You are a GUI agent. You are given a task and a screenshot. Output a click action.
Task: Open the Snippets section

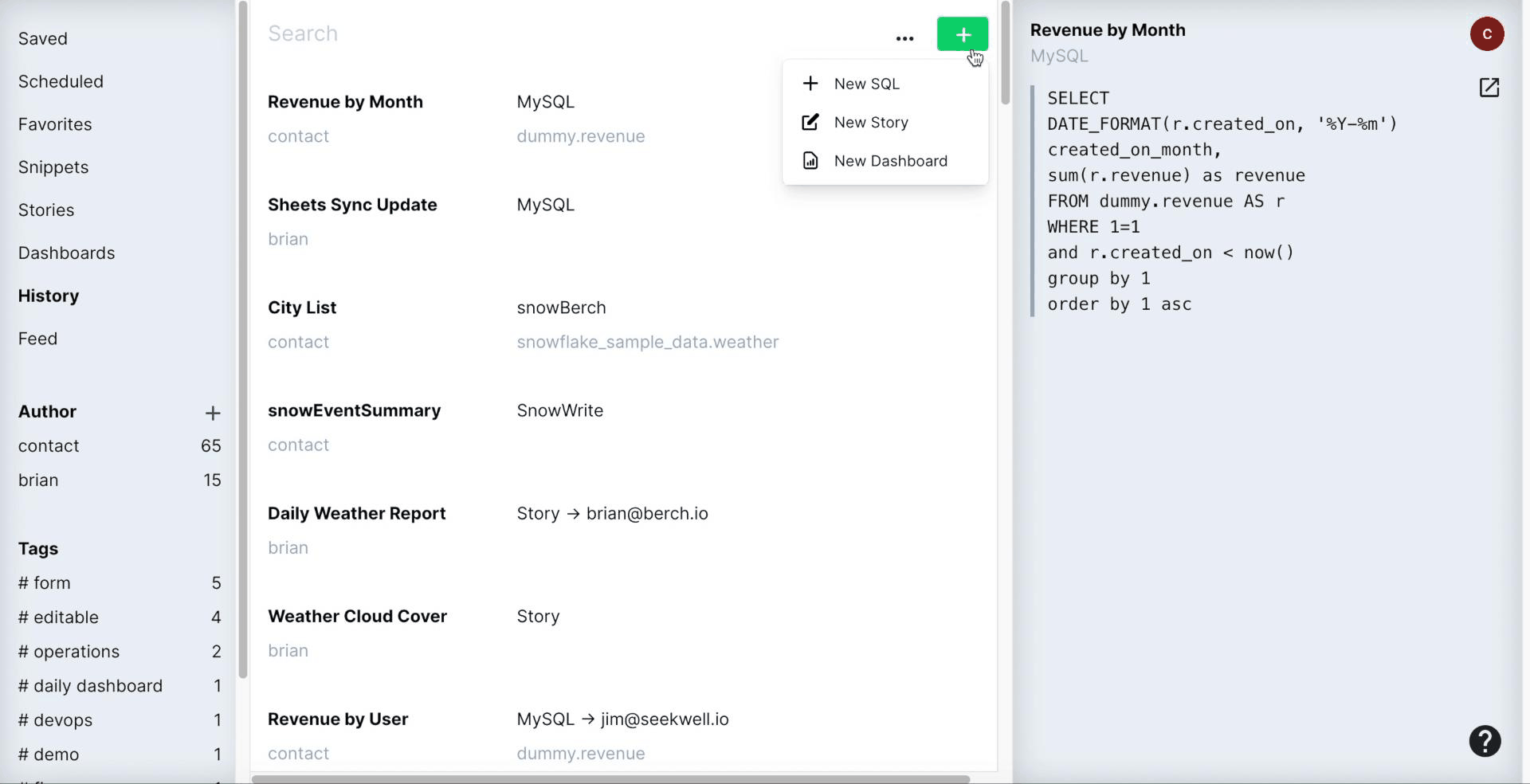pos(53,167)
